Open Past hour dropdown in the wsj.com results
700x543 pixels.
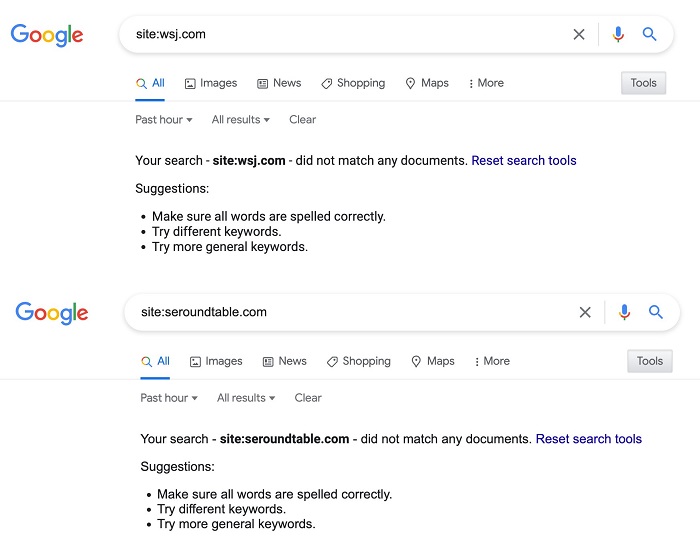pos(164,120)
